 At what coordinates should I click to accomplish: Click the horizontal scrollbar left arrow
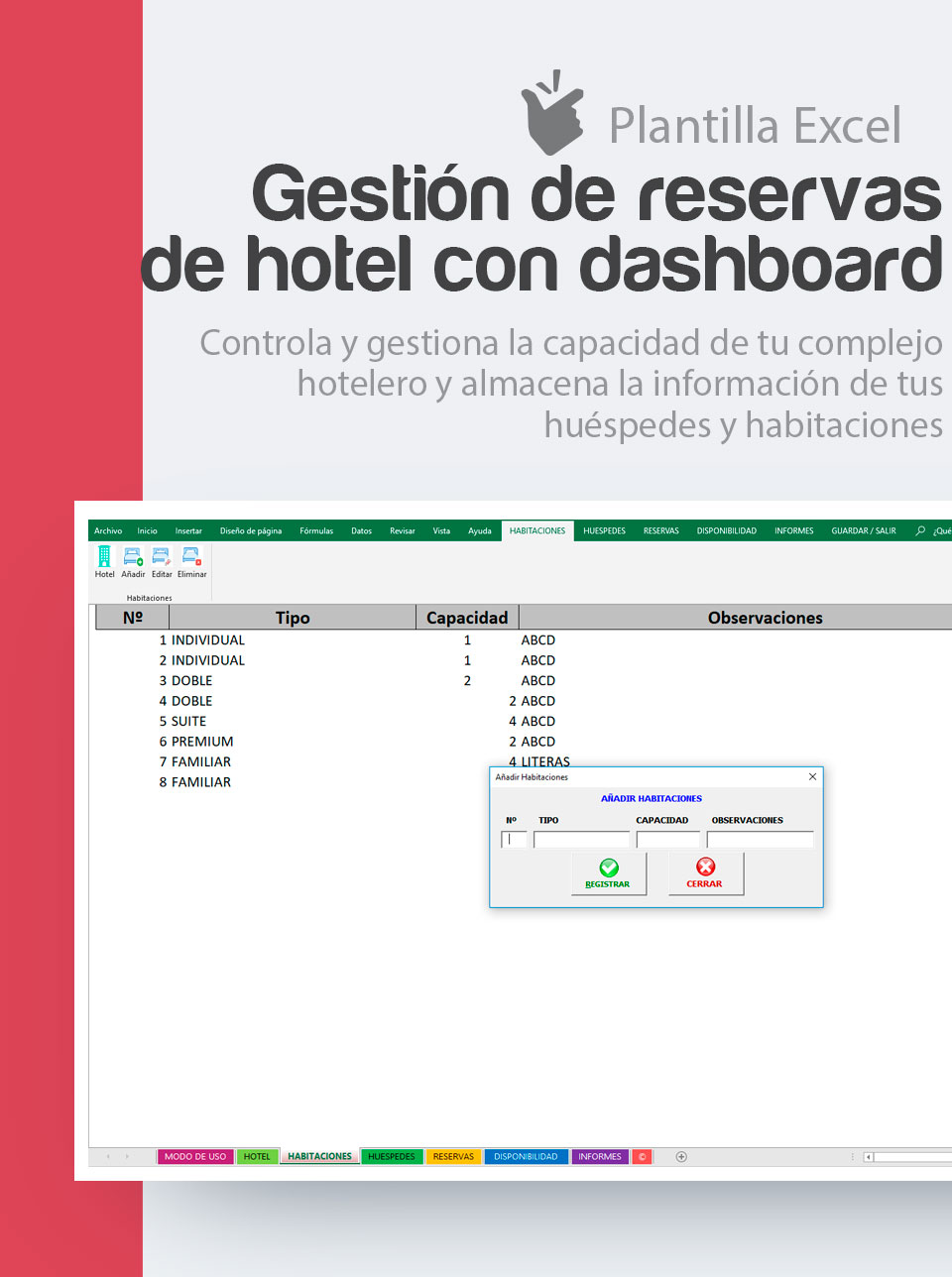point(869,1156)
